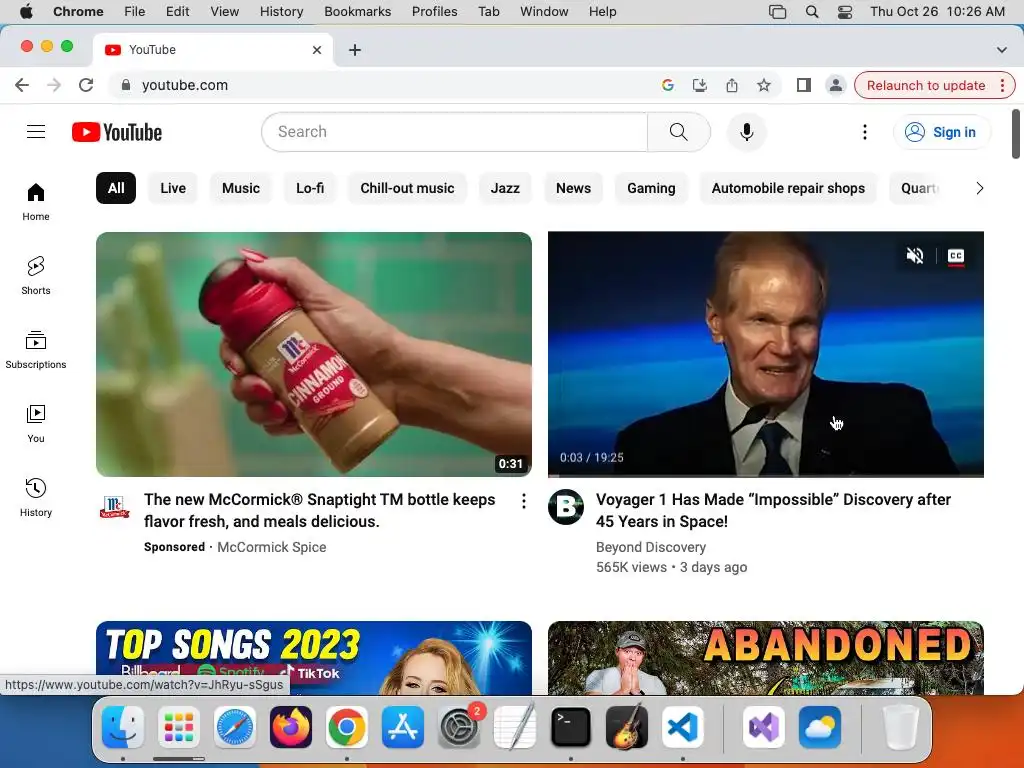The height and width of the screenshot is (768, 1024).
Task: Click the share page icon
Action: (732, 85)
